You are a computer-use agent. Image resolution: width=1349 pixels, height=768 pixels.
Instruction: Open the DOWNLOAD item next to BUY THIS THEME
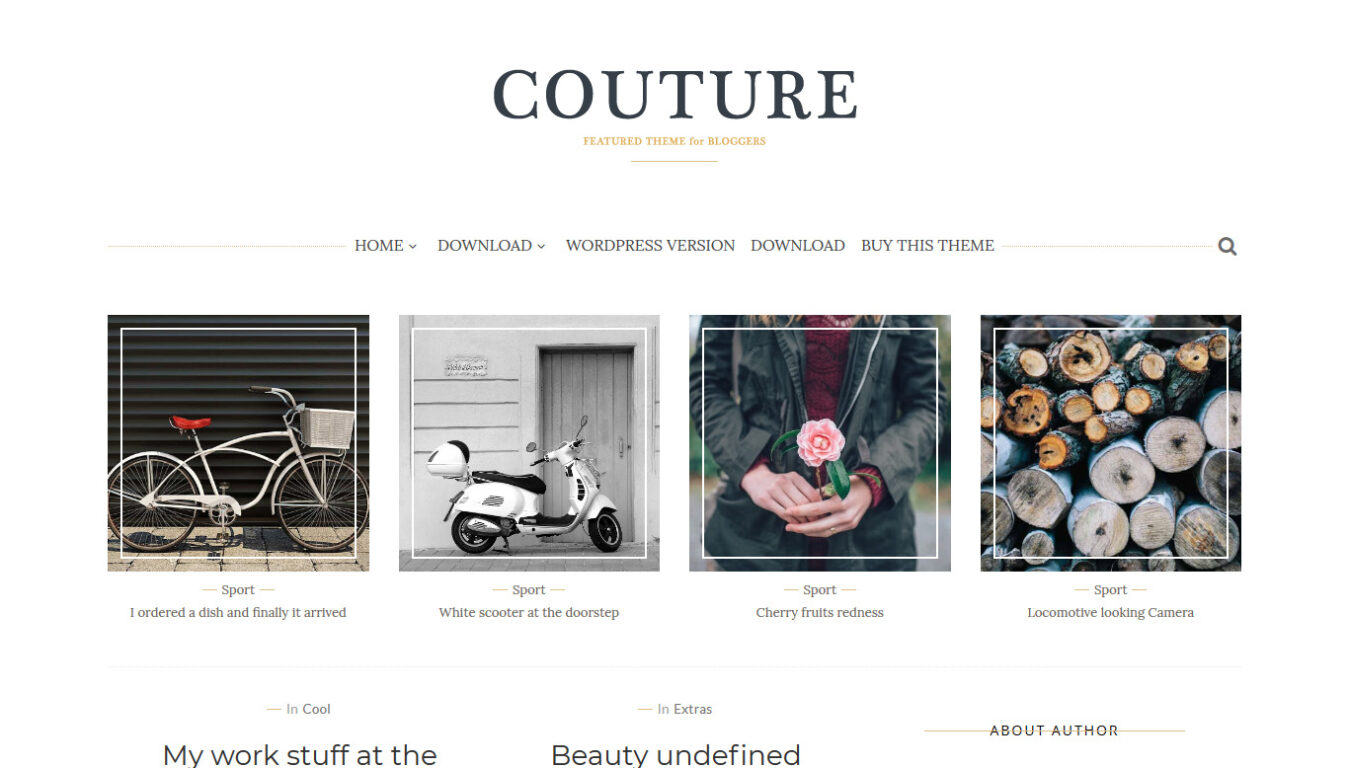[798, 246]
